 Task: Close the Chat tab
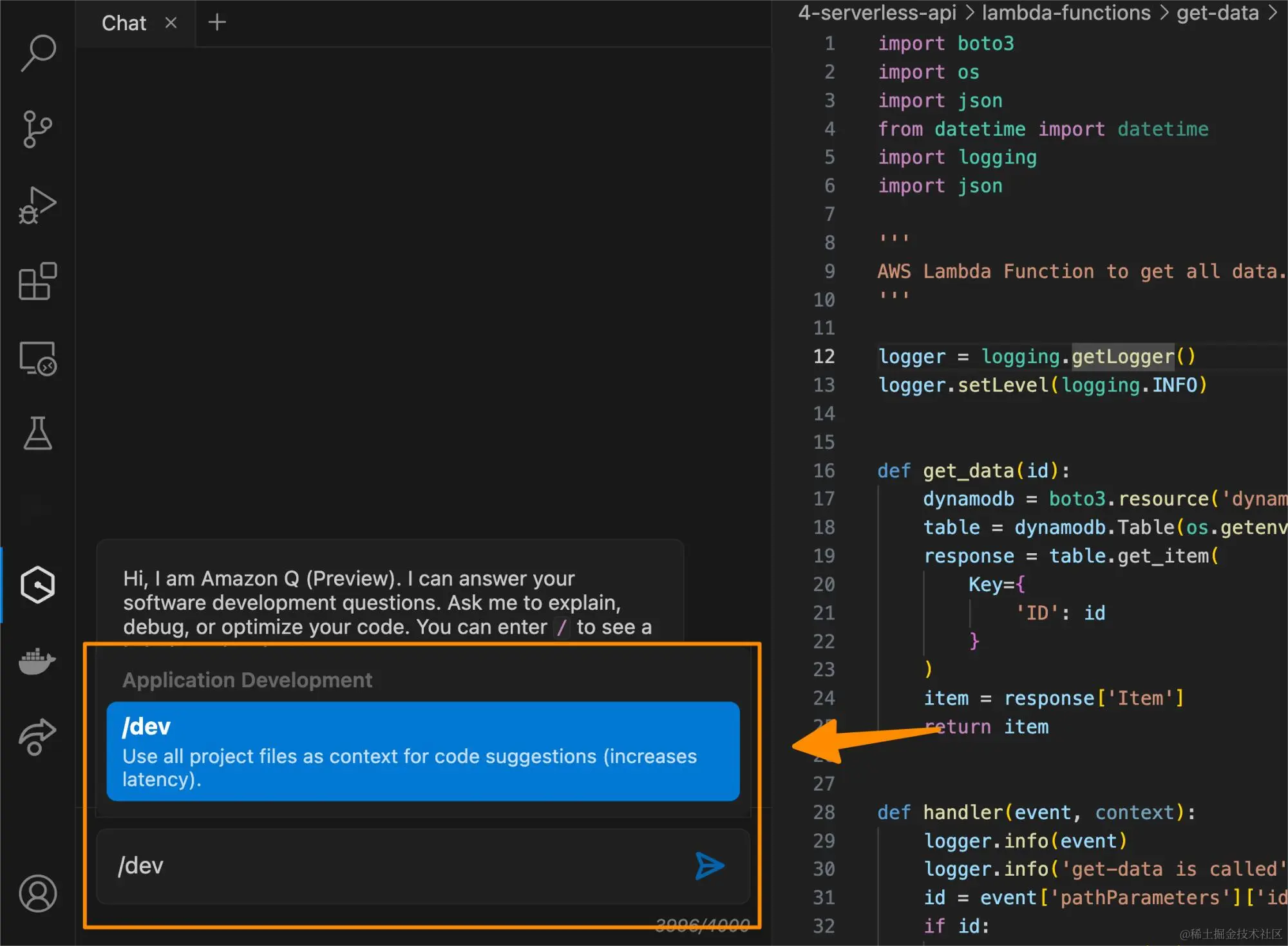coord(171,23)
